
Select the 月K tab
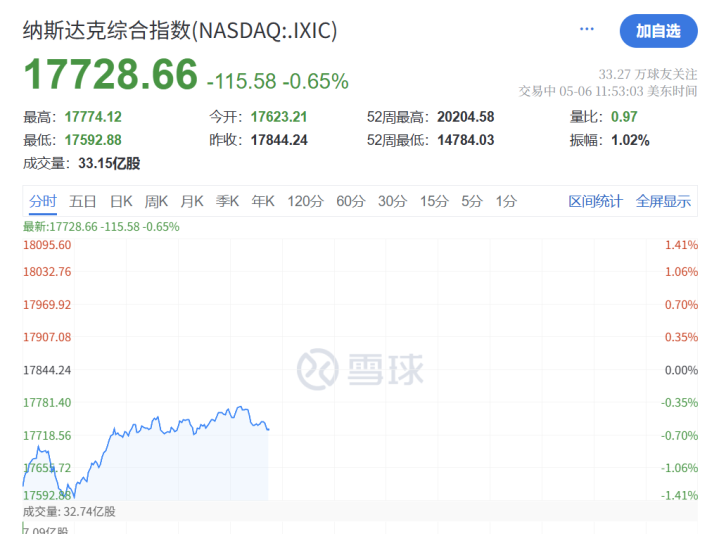(x=192, y=201)
